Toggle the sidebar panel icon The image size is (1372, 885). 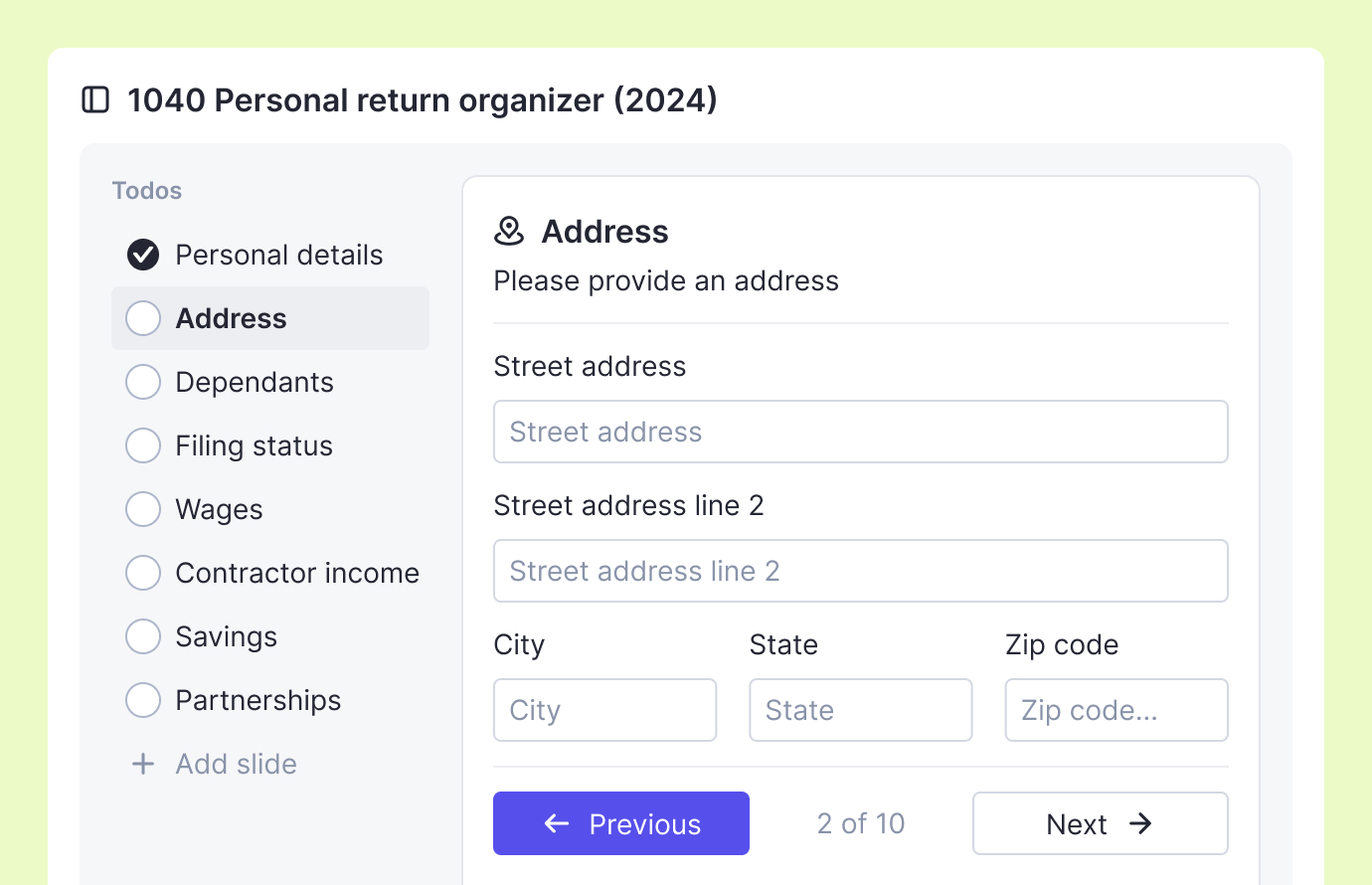pos(95,99)
